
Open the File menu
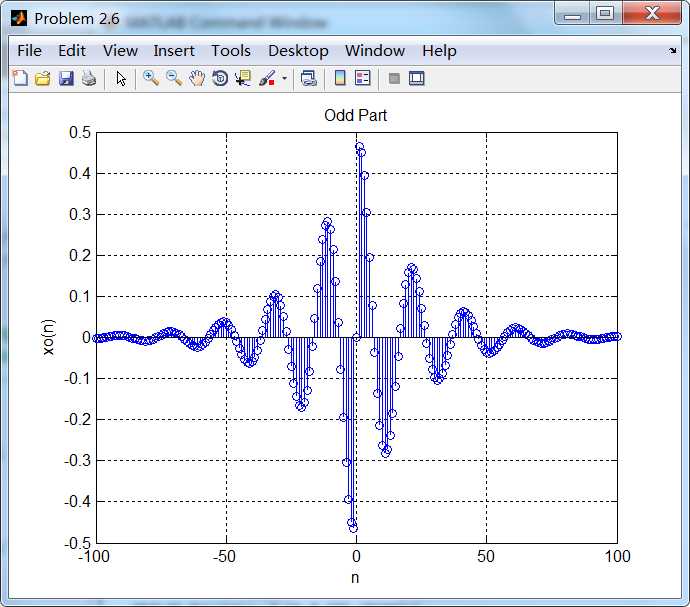29,51
